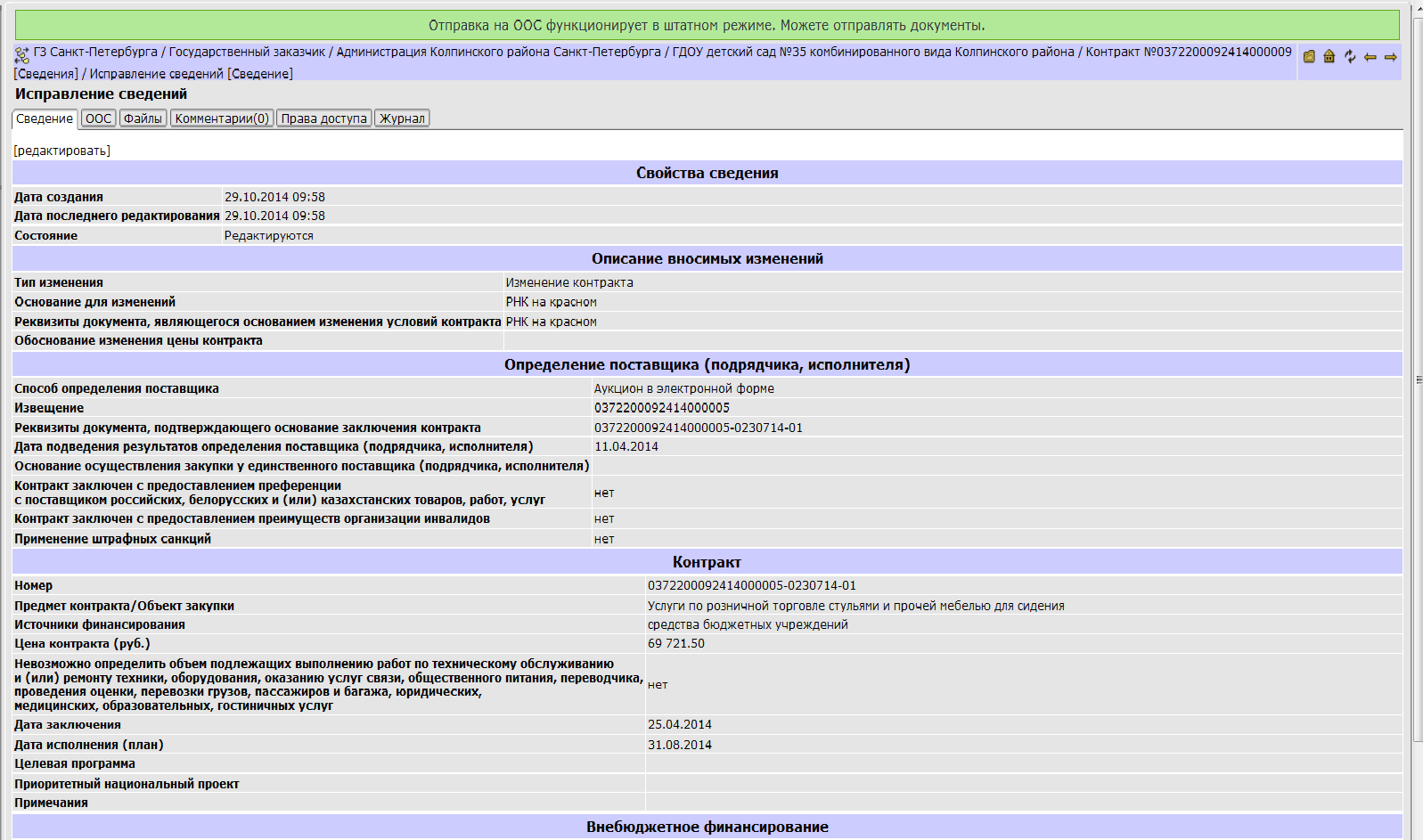Click the Обоснование изменения цены контракта label
The height and width of the screenshot is (840, 1423).
[x=138, y=340]
